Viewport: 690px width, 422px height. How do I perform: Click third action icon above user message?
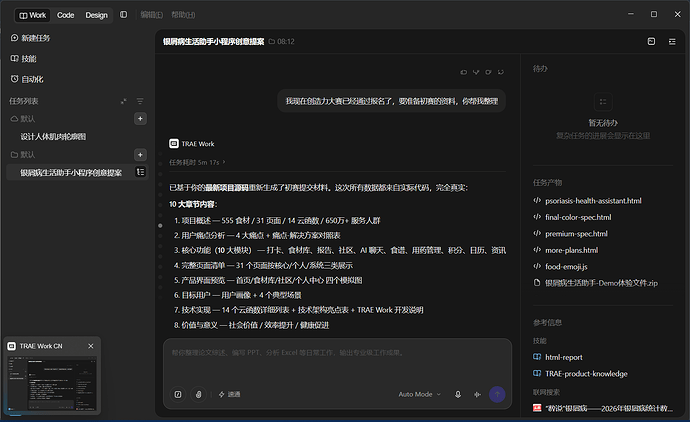pyautogui.click(x=488, y=72)
